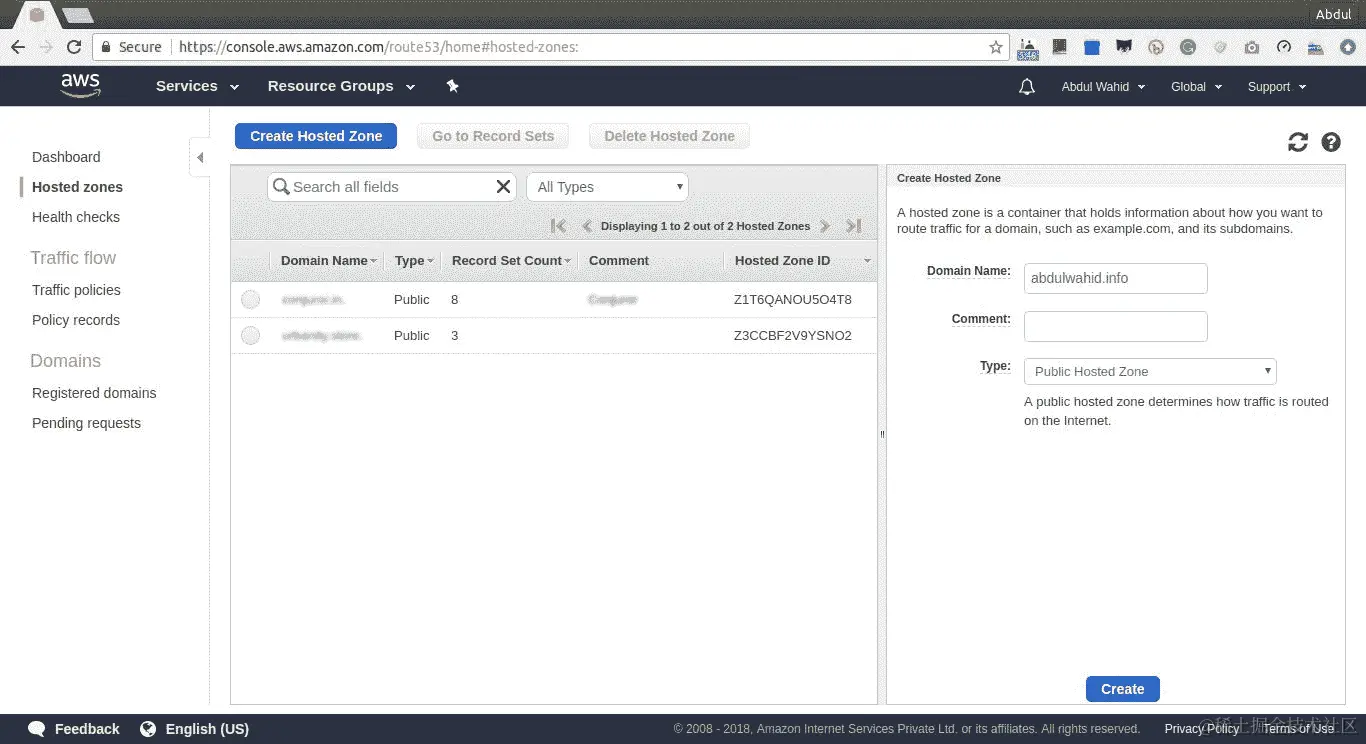This screenshot has width=1366, height=744.
Task: Open the Public Hosted Zone type dropdown
Action: pos(1150,371)
